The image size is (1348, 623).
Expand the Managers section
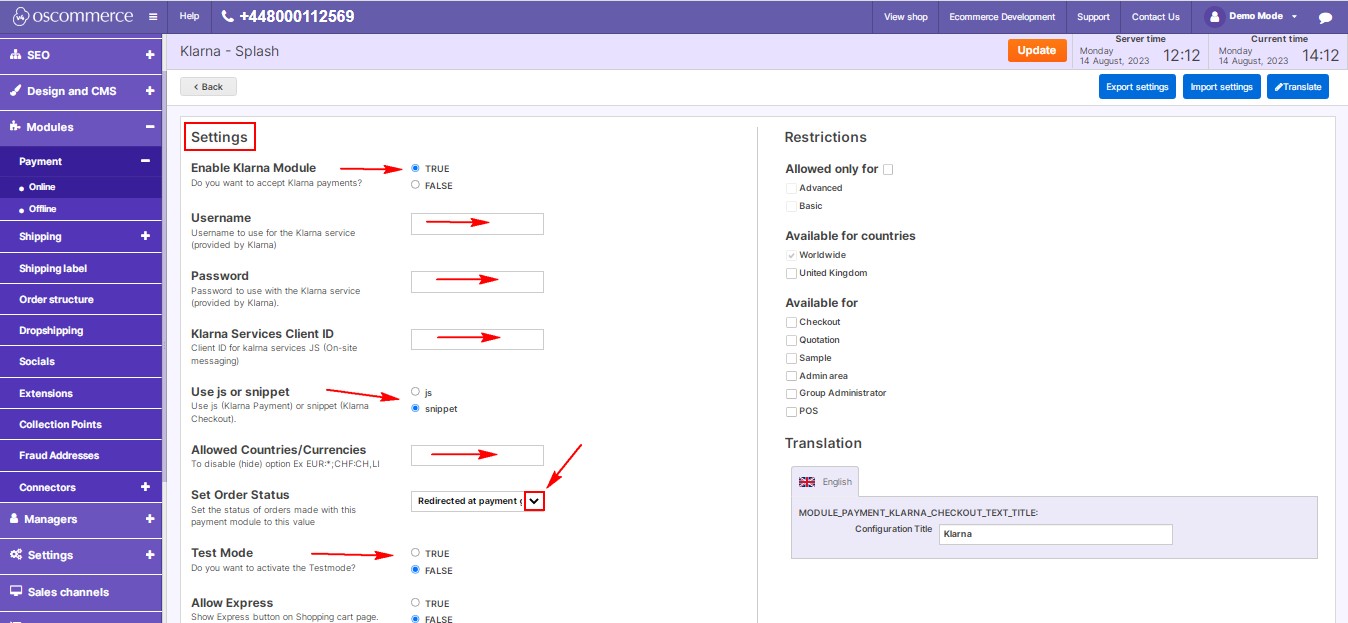pos(149,519)
